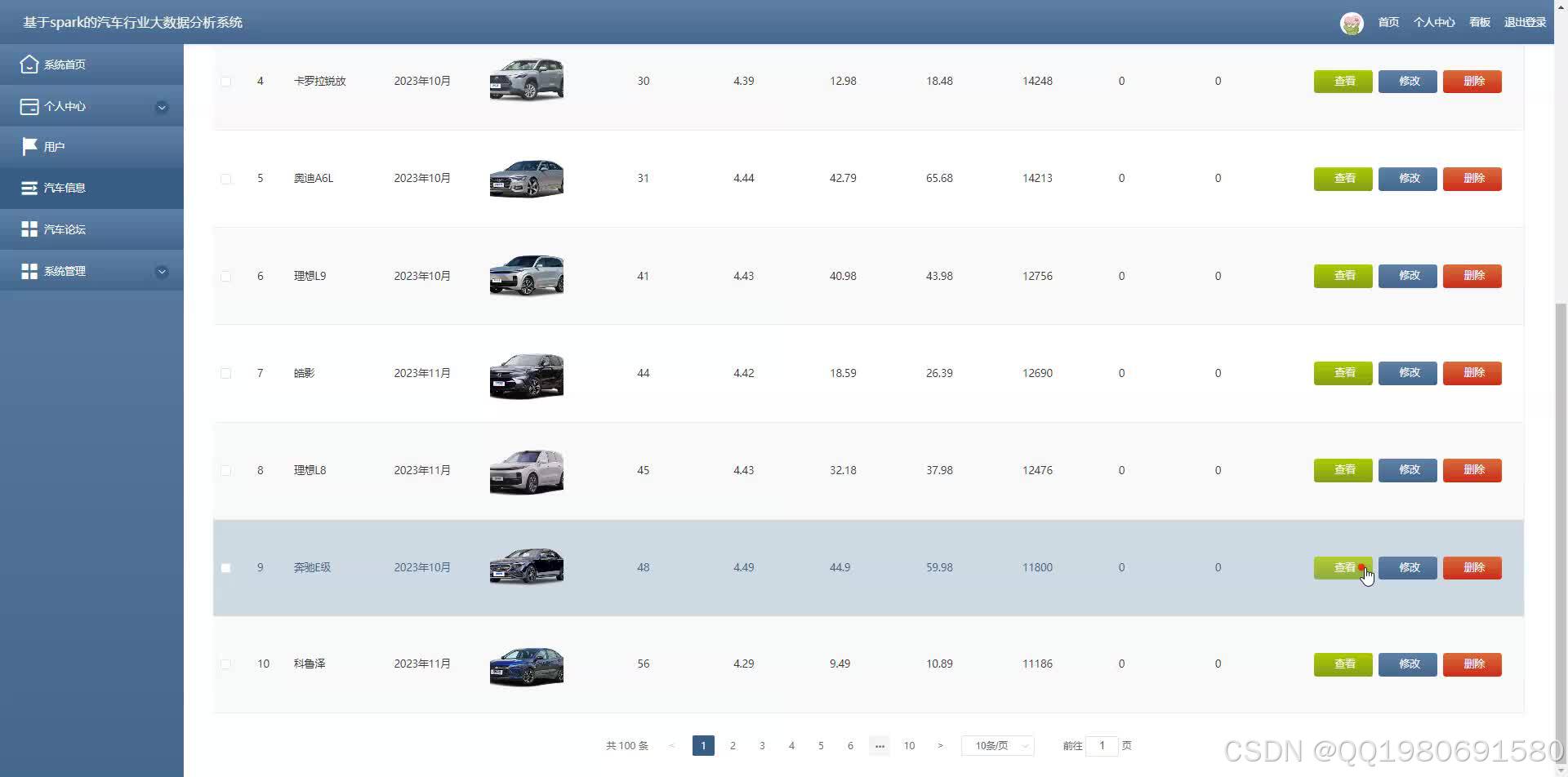Screen dimensions: 1568x777
Task: Open 用户 menu item
Action: pos(91,147)
